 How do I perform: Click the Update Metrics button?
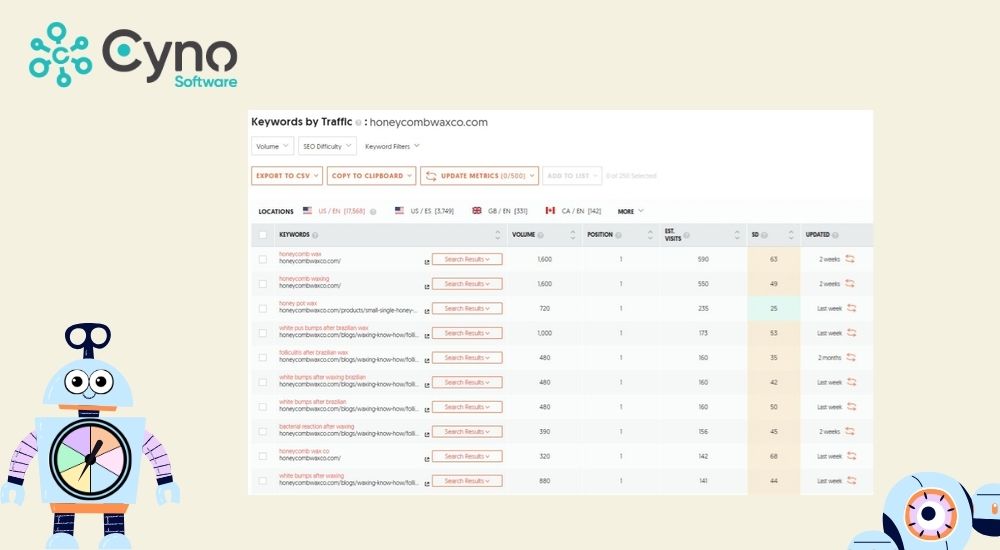[x=479, y=176]
